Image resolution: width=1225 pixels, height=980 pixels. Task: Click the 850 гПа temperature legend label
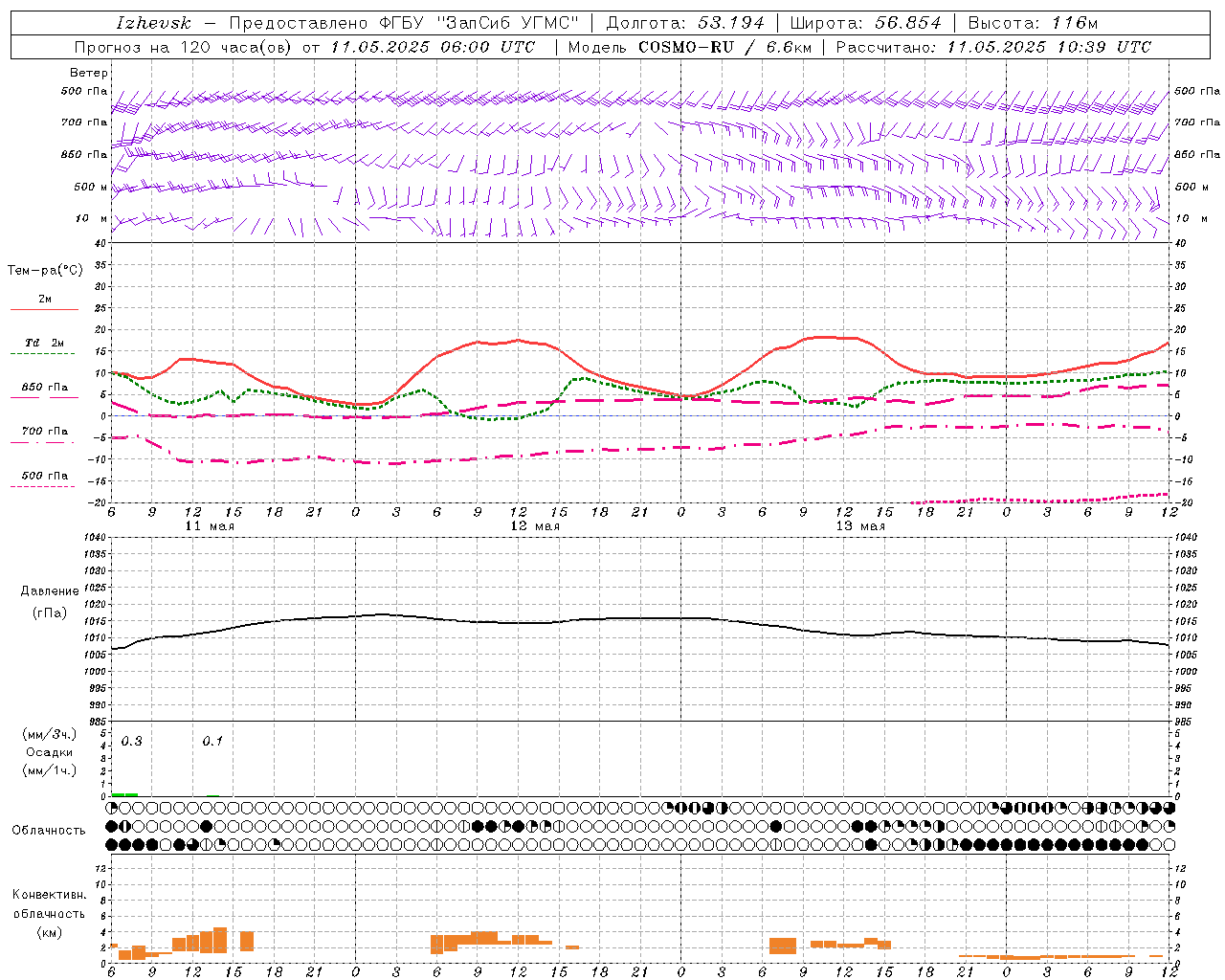coord(45,388)
